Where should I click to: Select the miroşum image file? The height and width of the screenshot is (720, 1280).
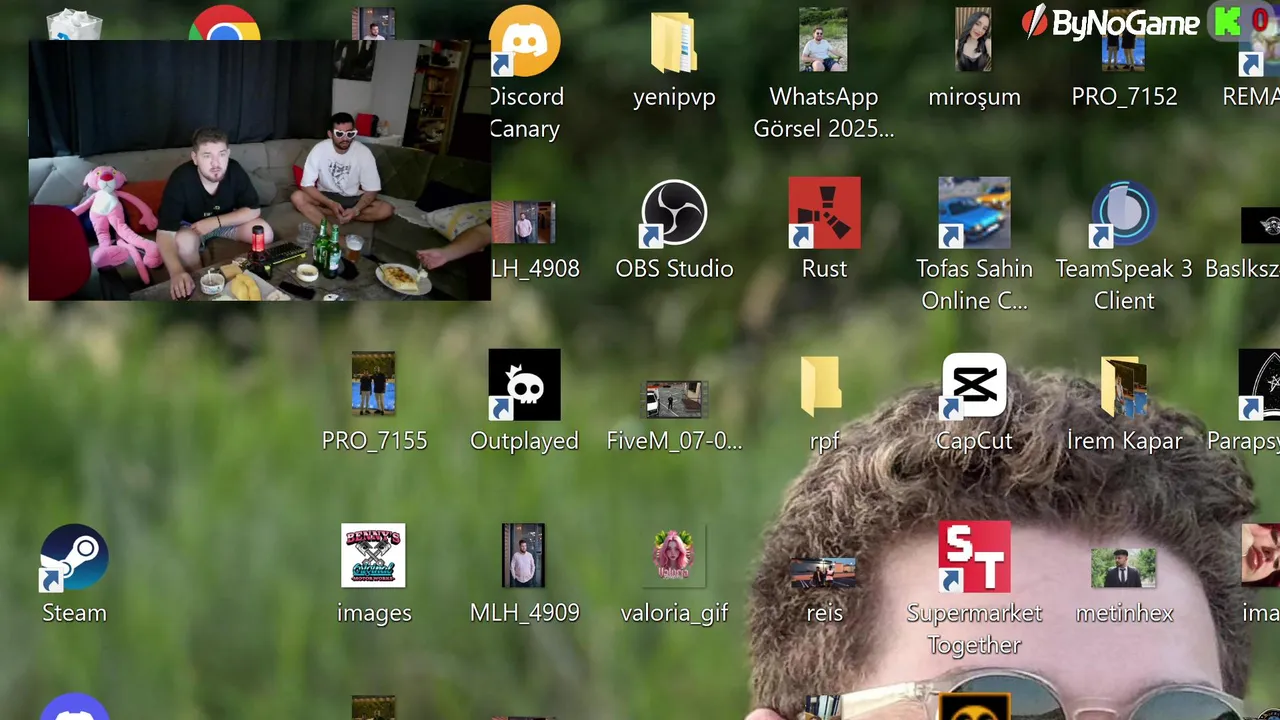[x=974, y=40]
